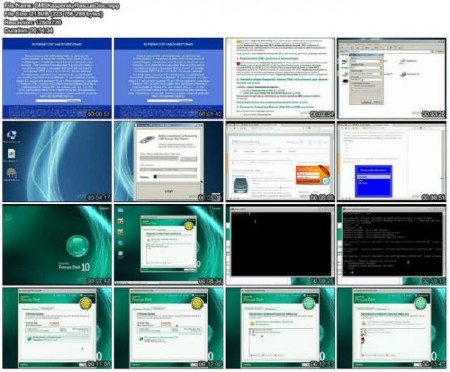Image resolution: width=450 pixels, height=372 pixels.
Task: Select the USB Rescue Disk Maker dialog thumbnail
Action: (x=169, y=162)
